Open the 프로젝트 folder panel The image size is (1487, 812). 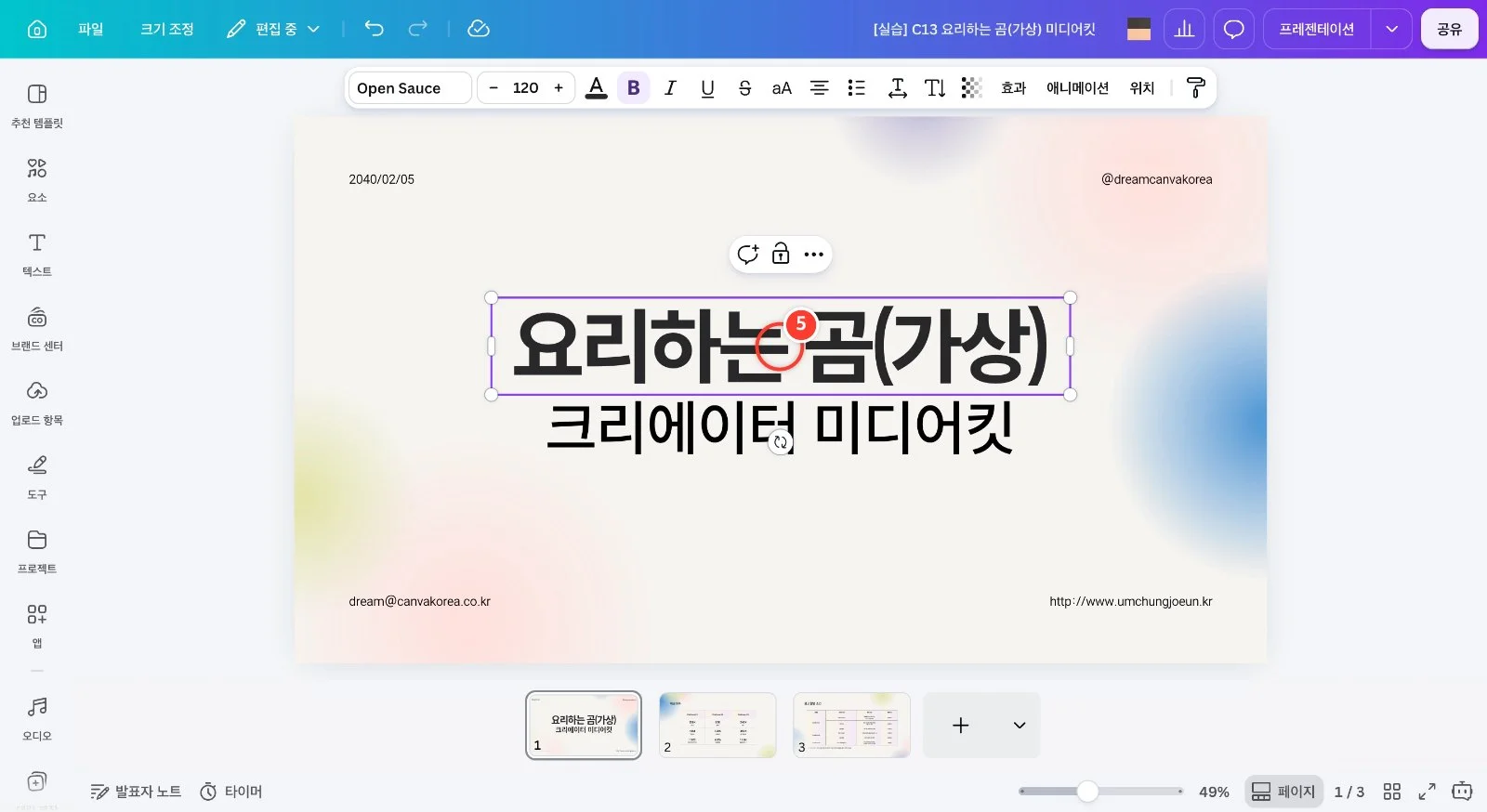click(37, 552)
